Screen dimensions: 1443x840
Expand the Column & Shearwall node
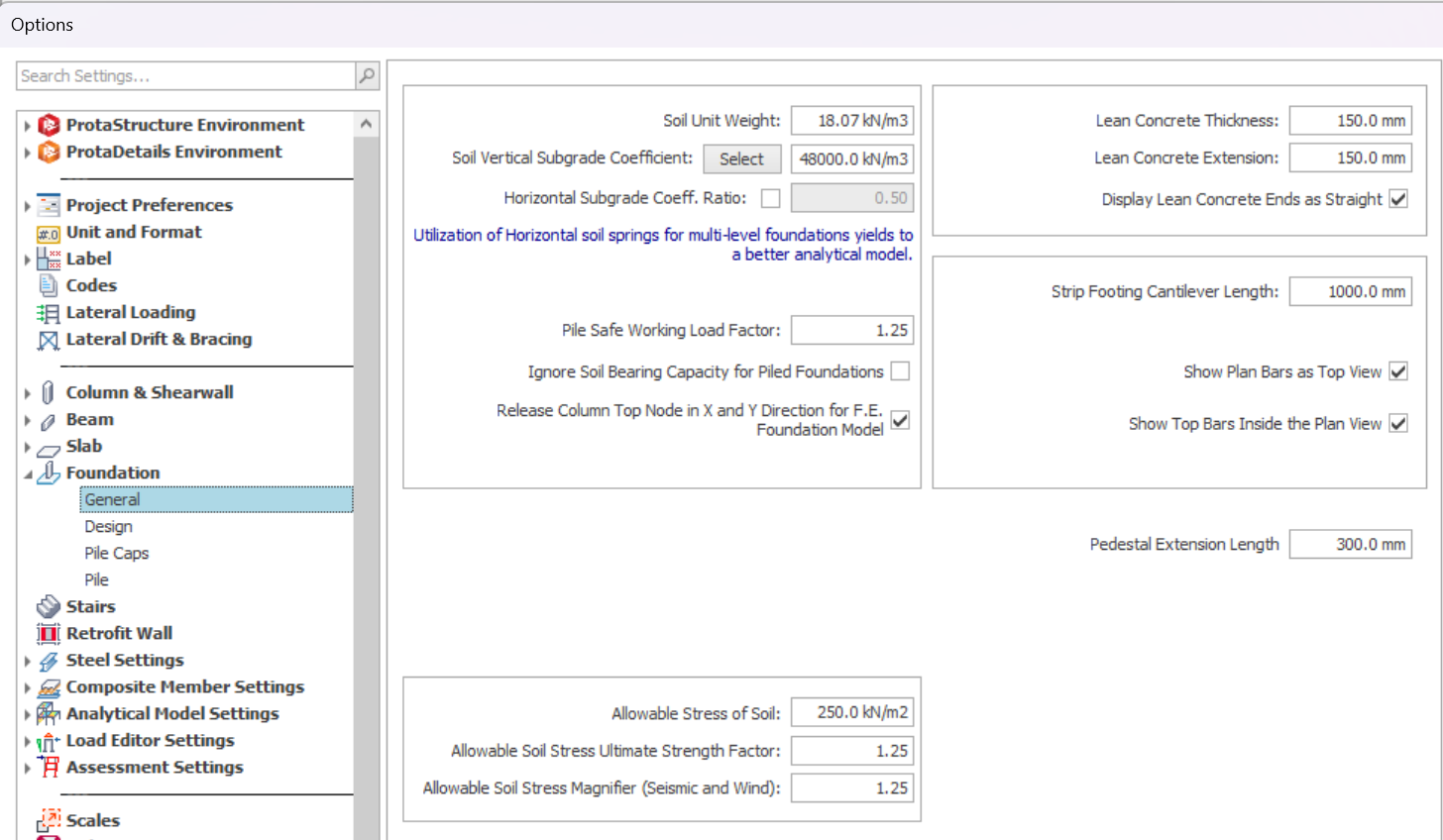(28, 393)
